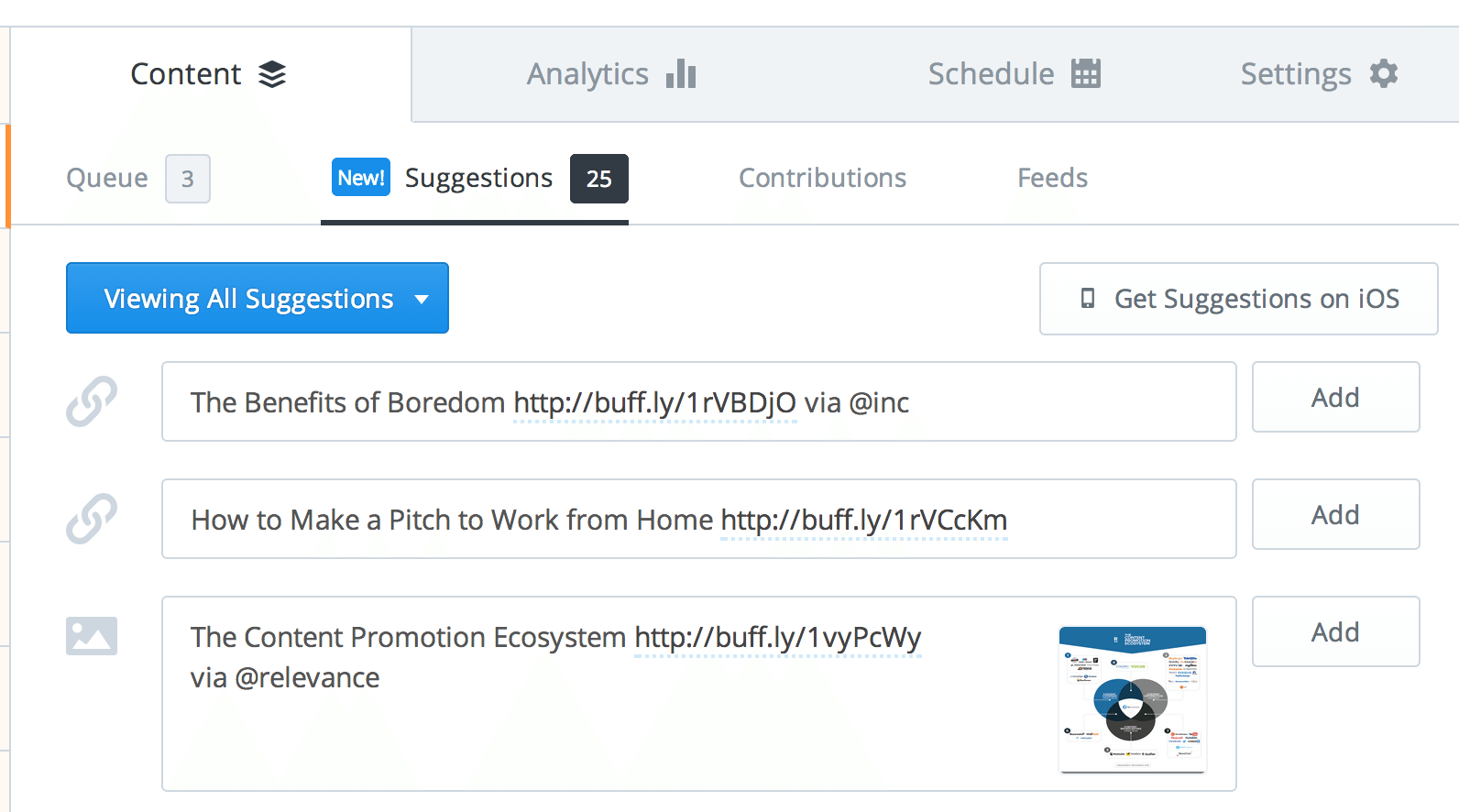Screen dimensions: 1459x812
Task: Click the phone icon in the iOS suggestions button
Action: (x=1086, y=299)
